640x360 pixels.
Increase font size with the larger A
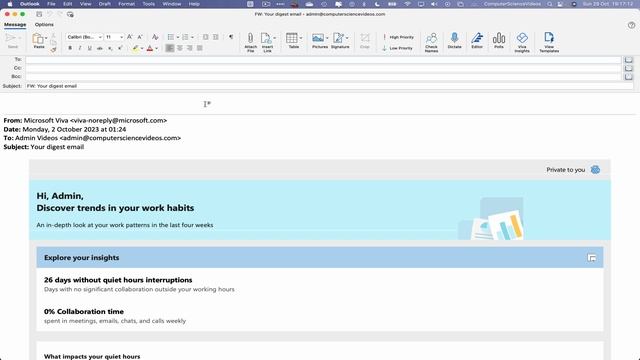point(130,37)
